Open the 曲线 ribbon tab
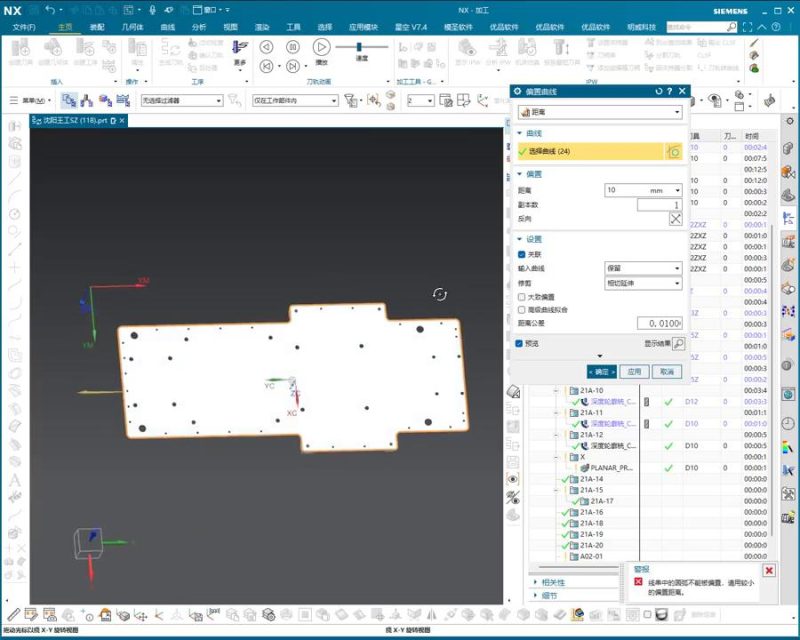The height and width of the screenshot is (640, 800). 167,27
